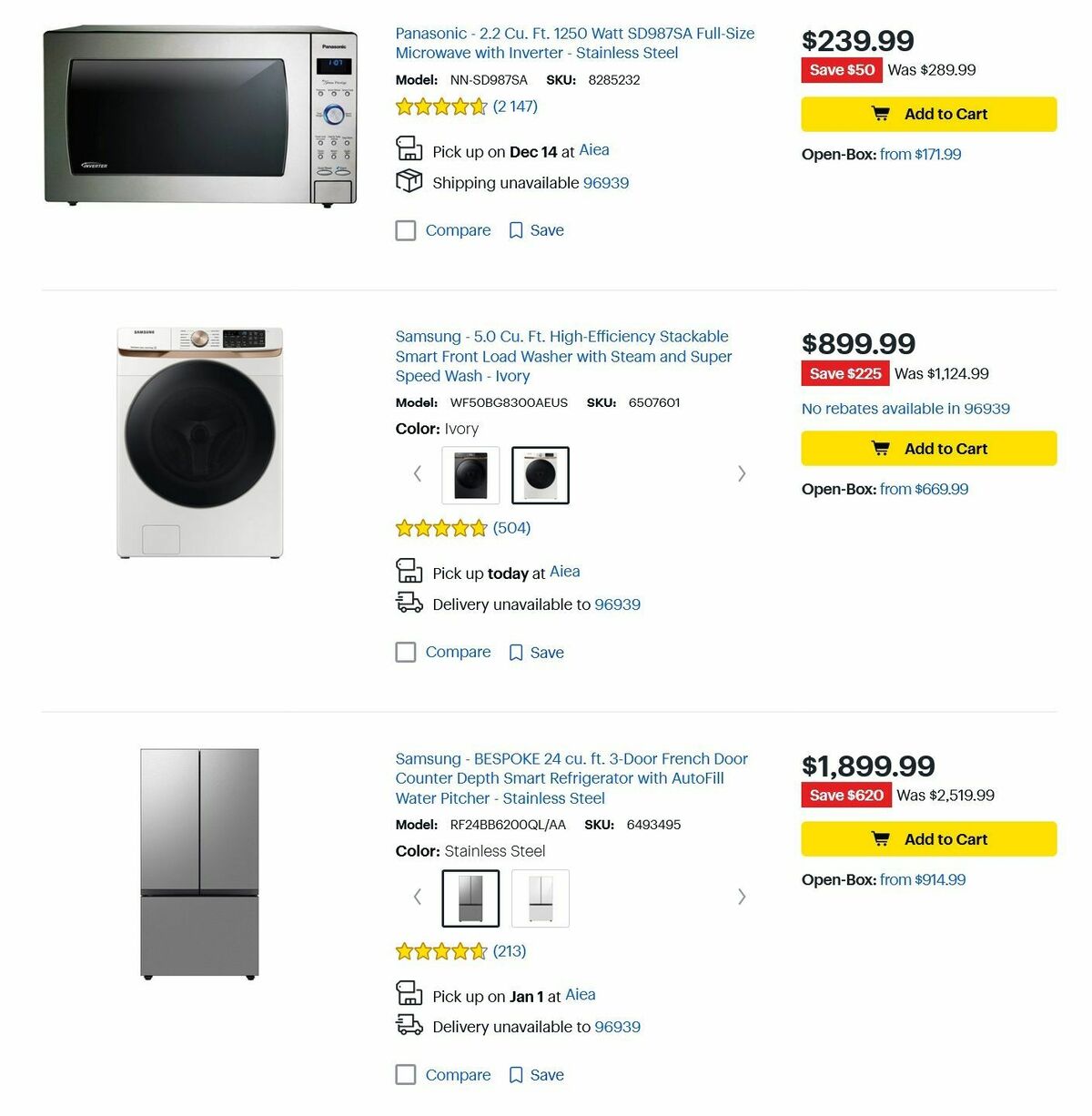Click the shipping box icon next to Shipping unavailable
Image resolution: width=1092 pixels, height=1116 pixels.
click(408, 181)
